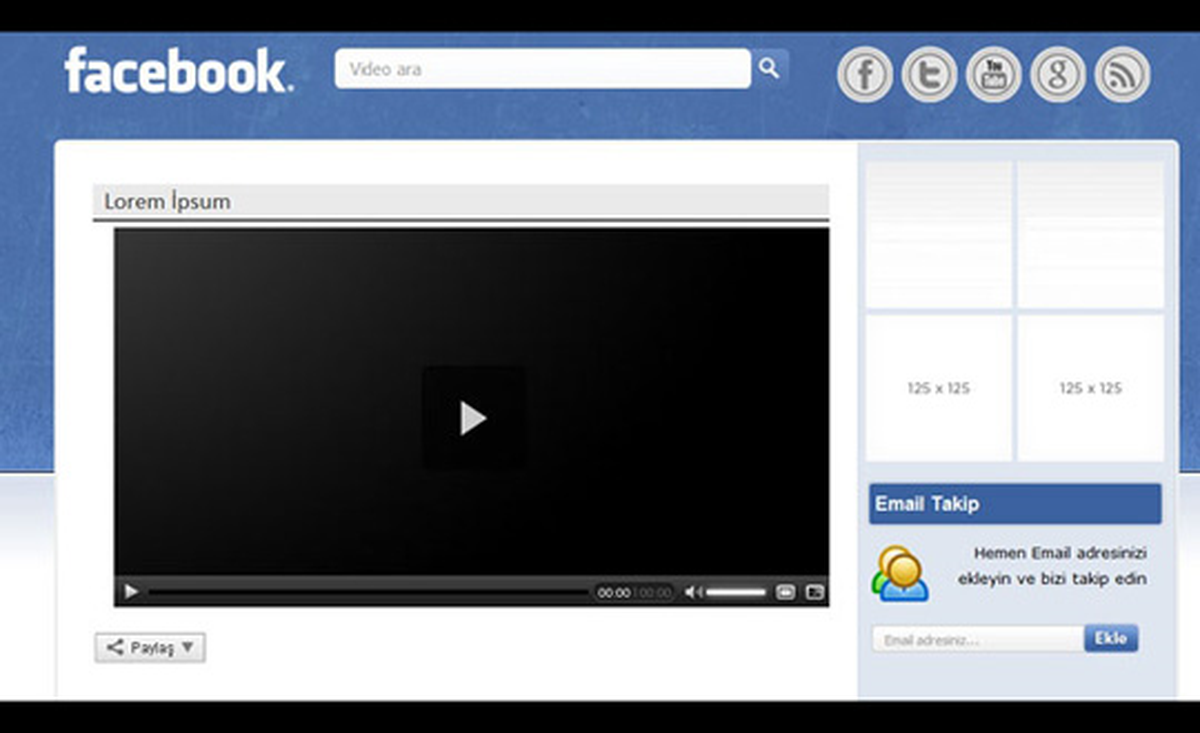Click the Ekle button

tap(1111, 638)
